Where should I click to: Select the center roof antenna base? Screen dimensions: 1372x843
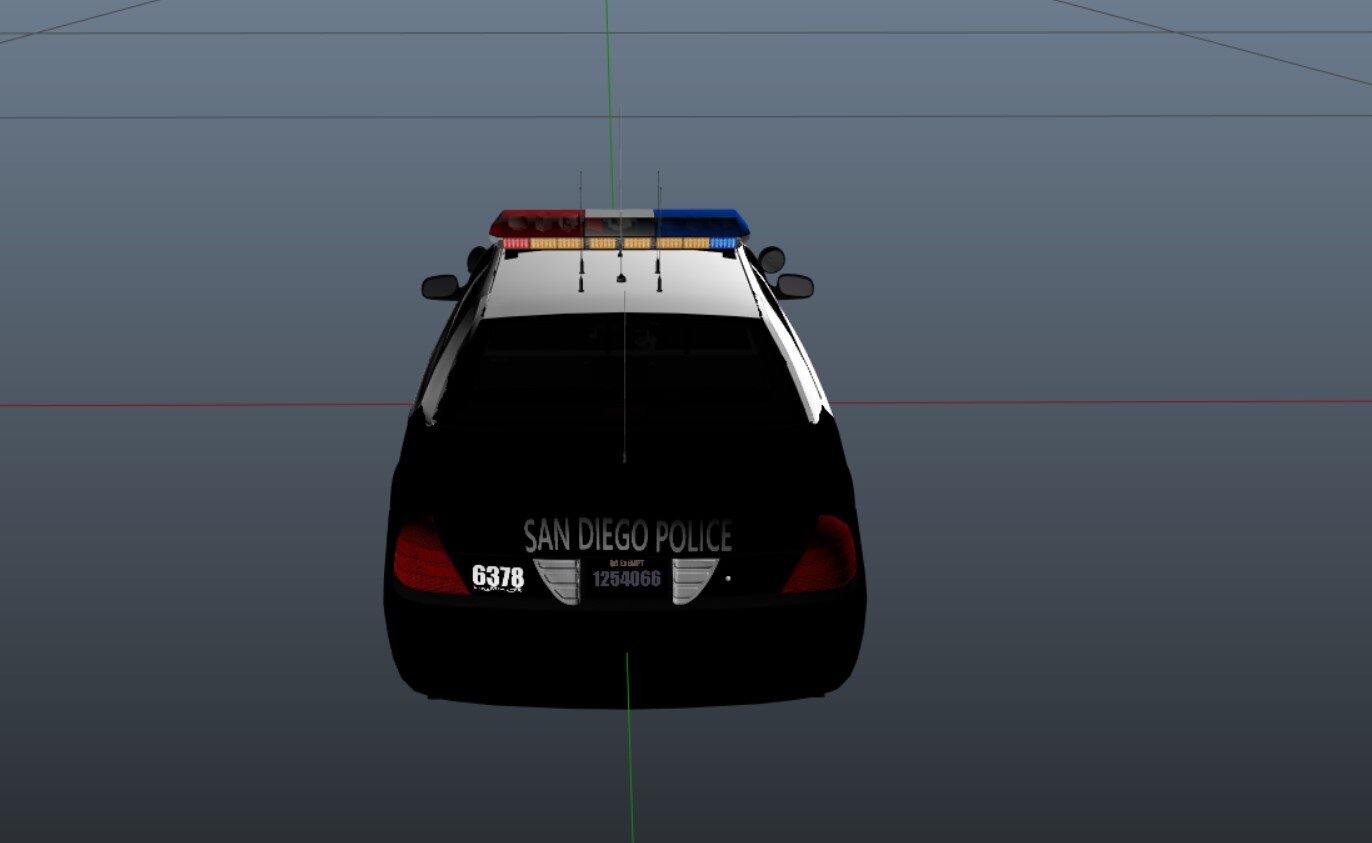tap(620, 276)
